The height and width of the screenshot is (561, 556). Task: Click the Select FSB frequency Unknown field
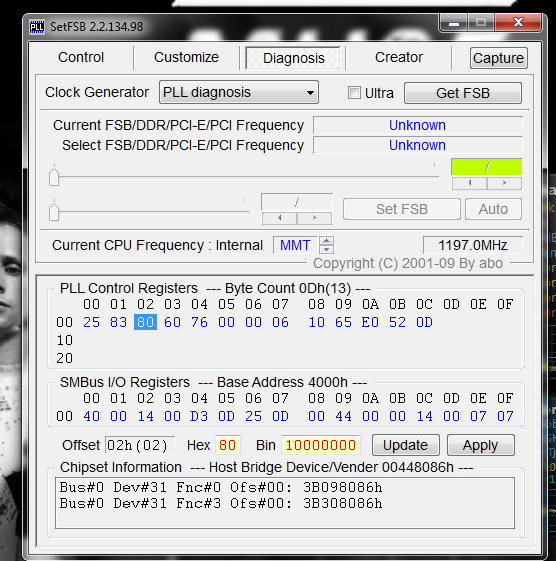[x=417, y=145]
